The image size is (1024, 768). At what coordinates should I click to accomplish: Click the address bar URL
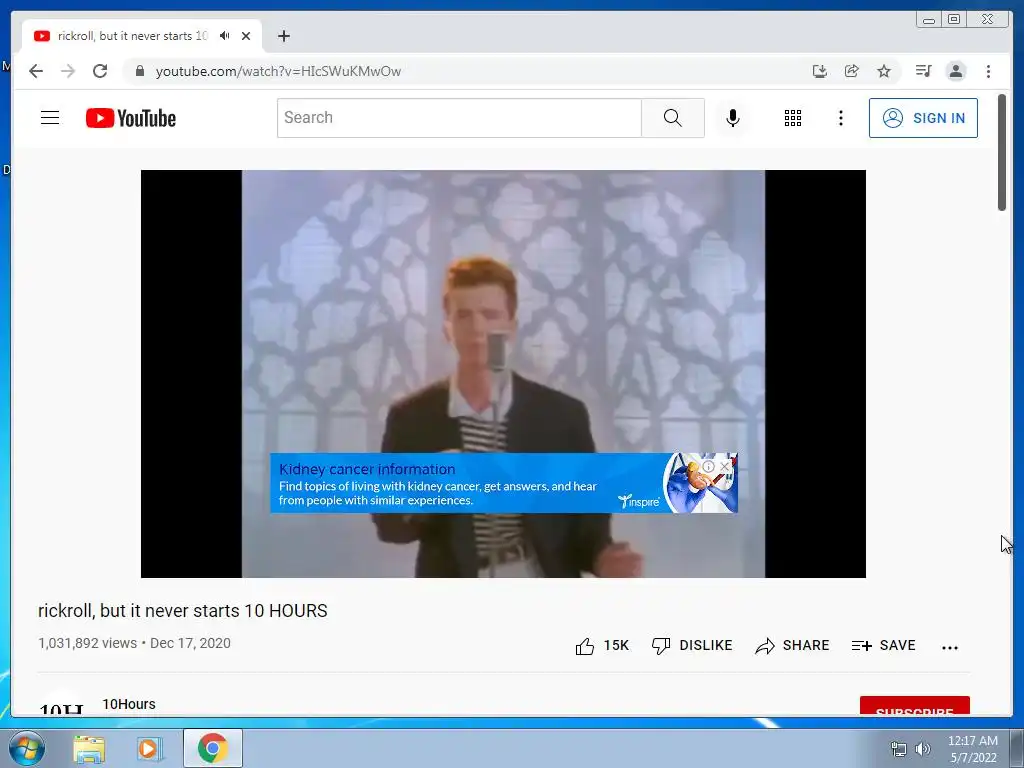click(278, 71)
